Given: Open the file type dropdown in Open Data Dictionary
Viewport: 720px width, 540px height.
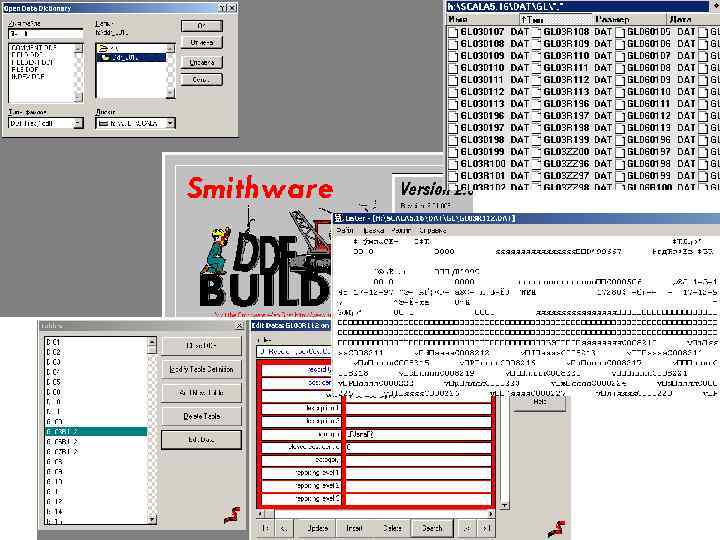Looking at the screenshot, I should [78, 123].
